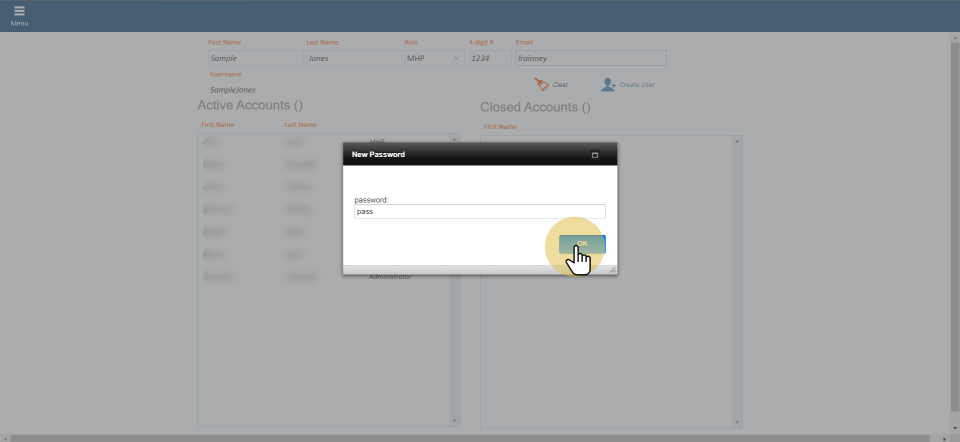Click the Clear broom icon
This screenshot has height=442, width=960.
click(x=541, y=85)
